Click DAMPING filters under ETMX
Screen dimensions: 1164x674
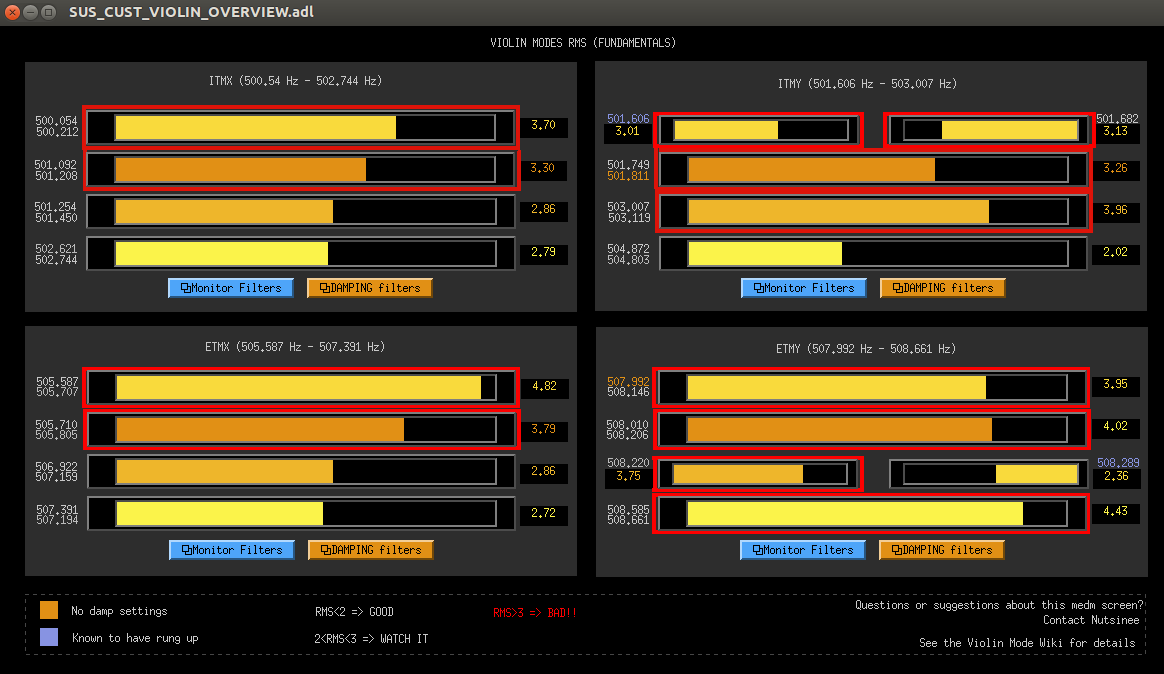370,550
